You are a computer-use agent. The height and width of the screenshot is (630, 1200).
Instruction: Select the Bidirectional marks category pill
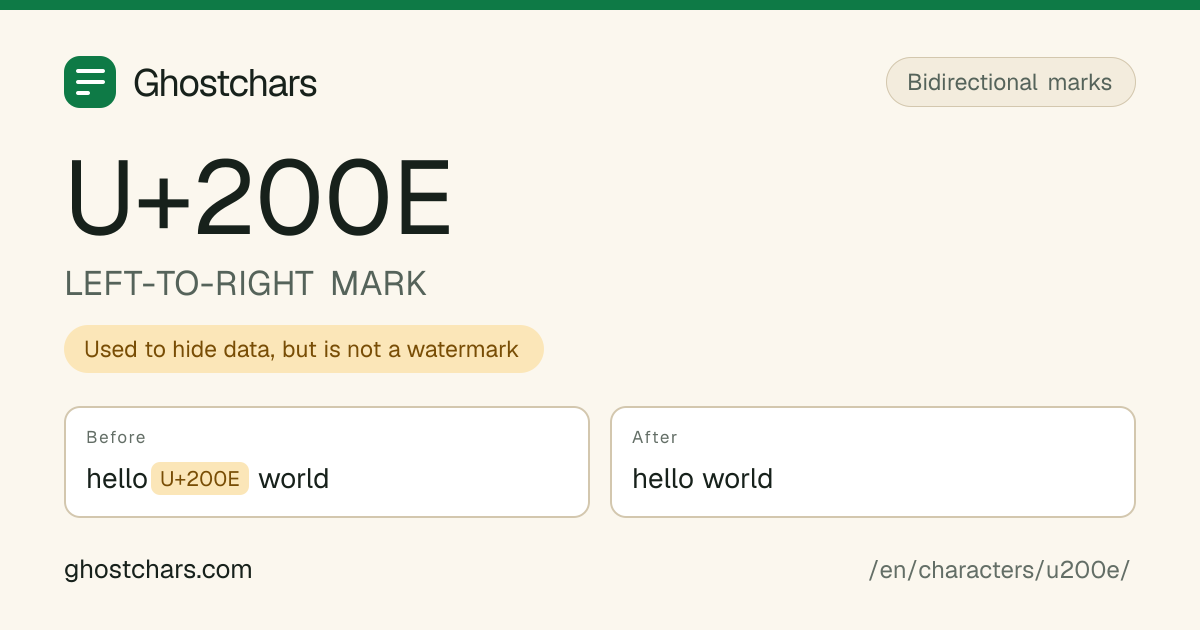1010,82
